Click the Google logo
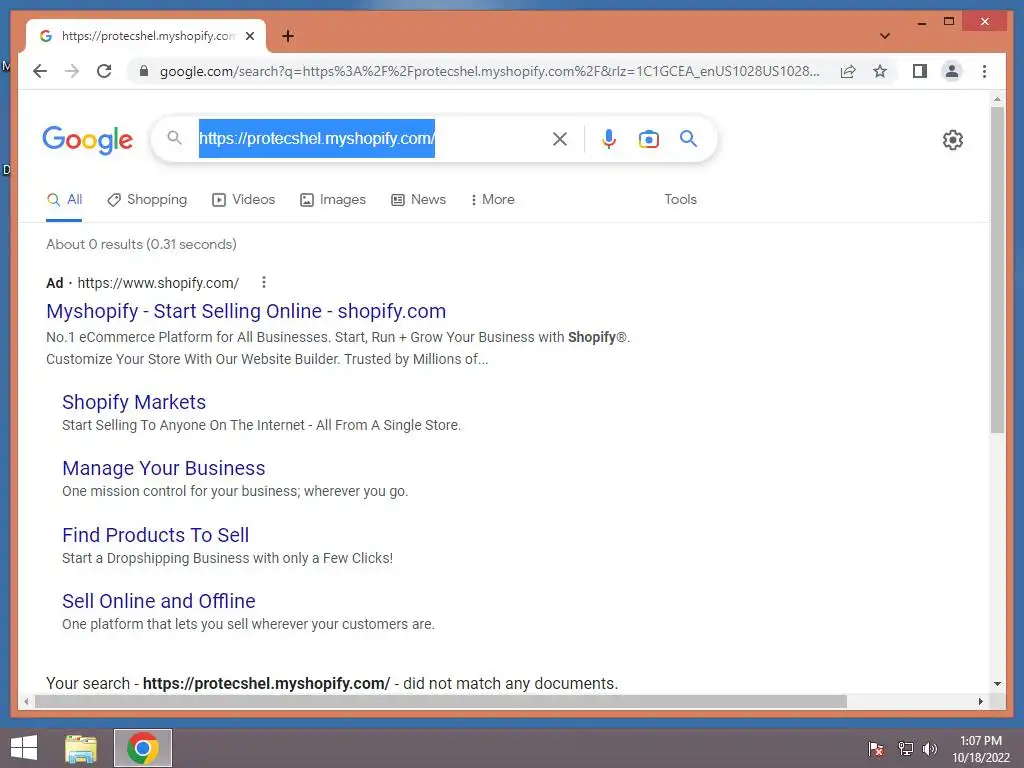Viewport: 1024px width, 768px height. point(88,139)
